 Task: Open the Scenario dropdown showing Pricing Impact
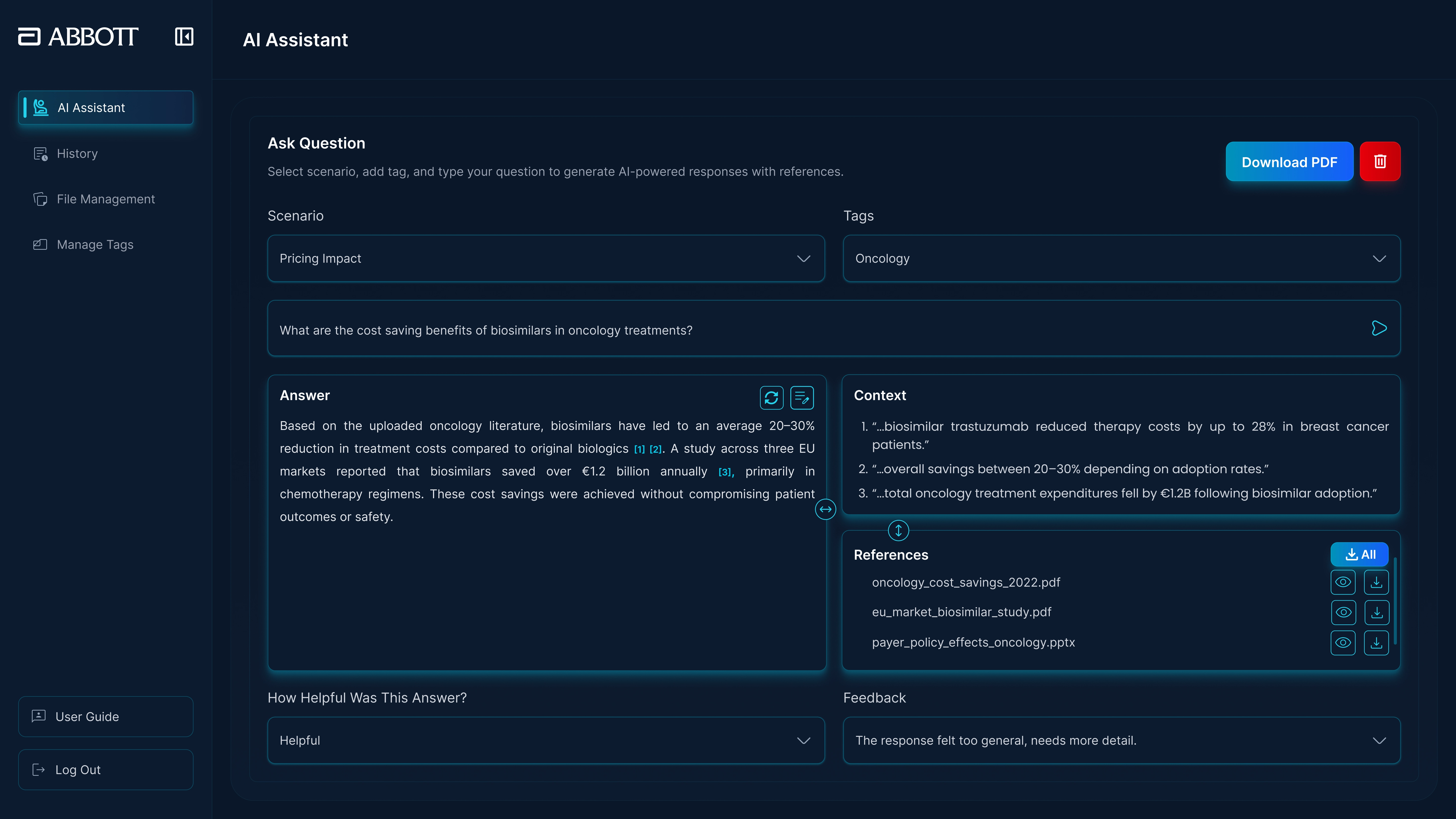545,258
